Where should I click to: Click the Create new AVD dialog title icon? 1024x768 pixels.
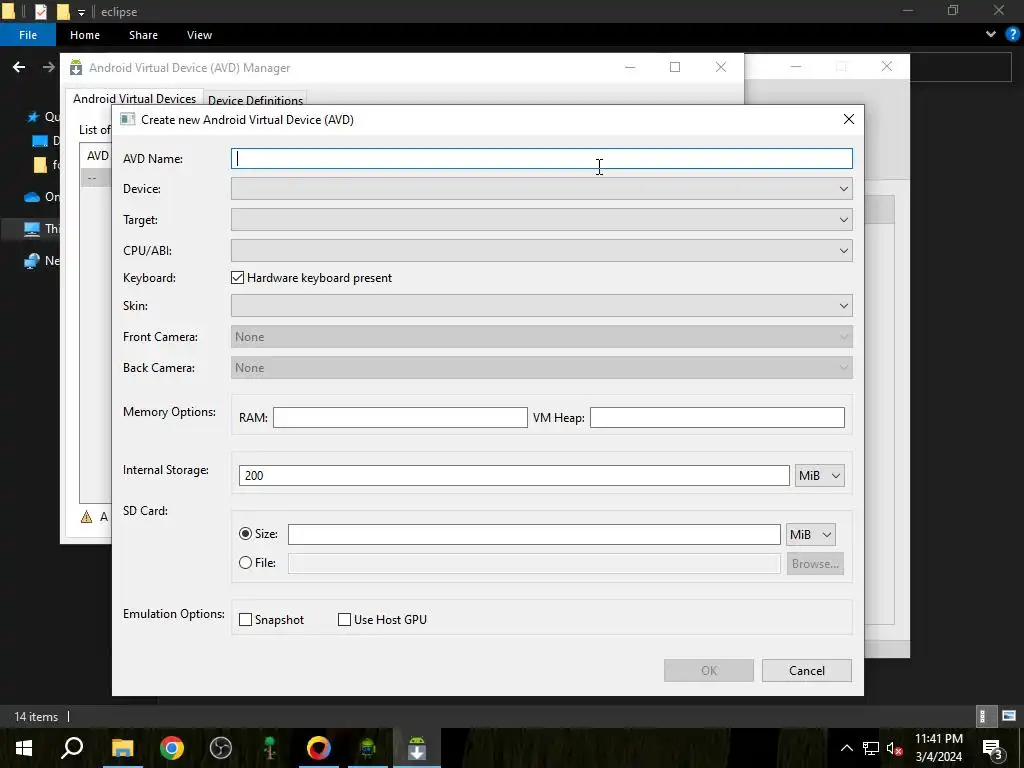click(127, 119)
